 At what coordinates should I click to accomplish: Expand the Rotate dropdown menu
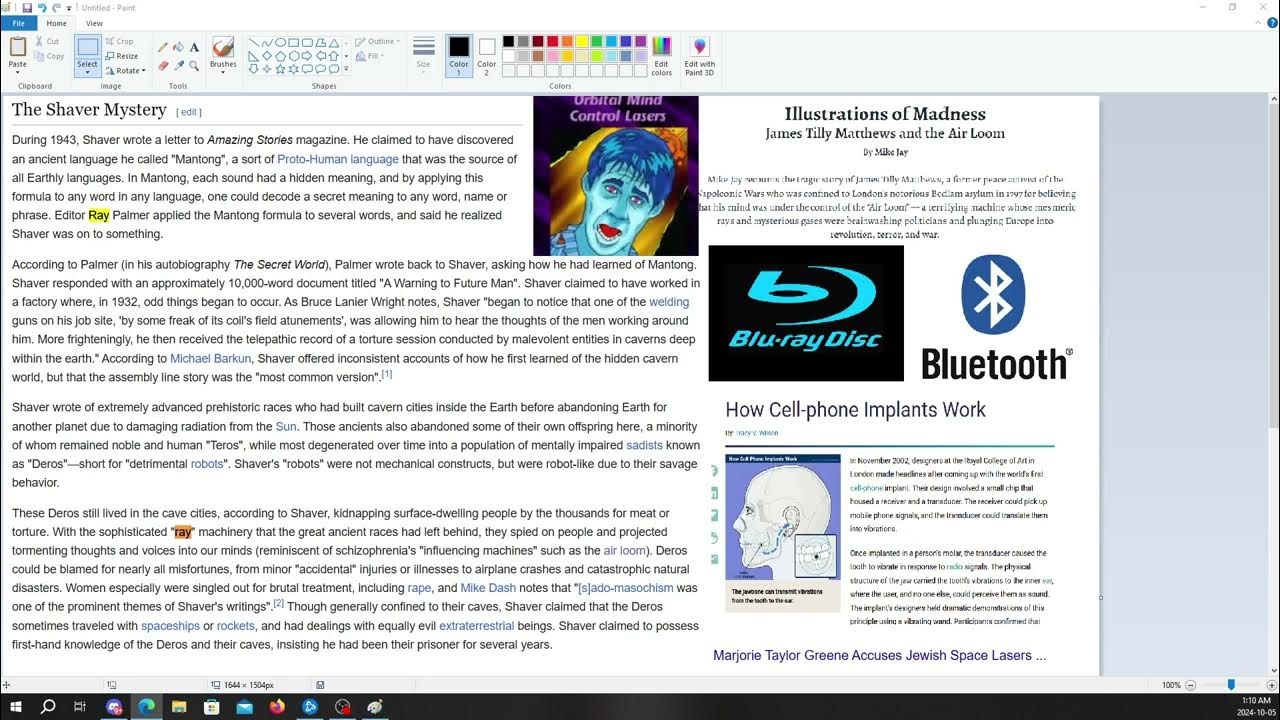click(126, 71)
